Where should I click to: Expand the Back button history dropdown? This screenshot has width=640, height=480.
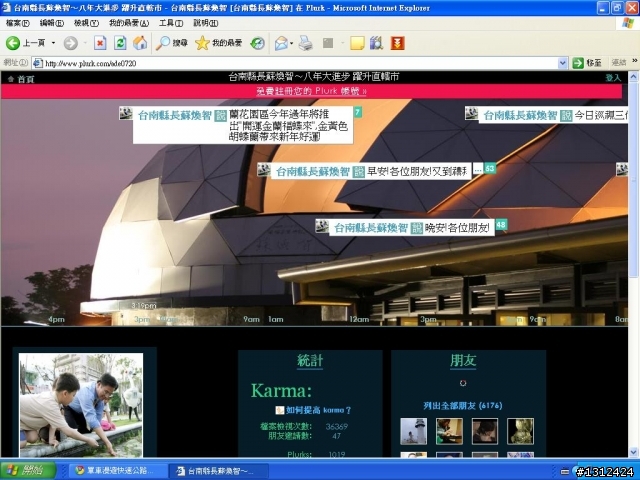[x=53, y=43]
